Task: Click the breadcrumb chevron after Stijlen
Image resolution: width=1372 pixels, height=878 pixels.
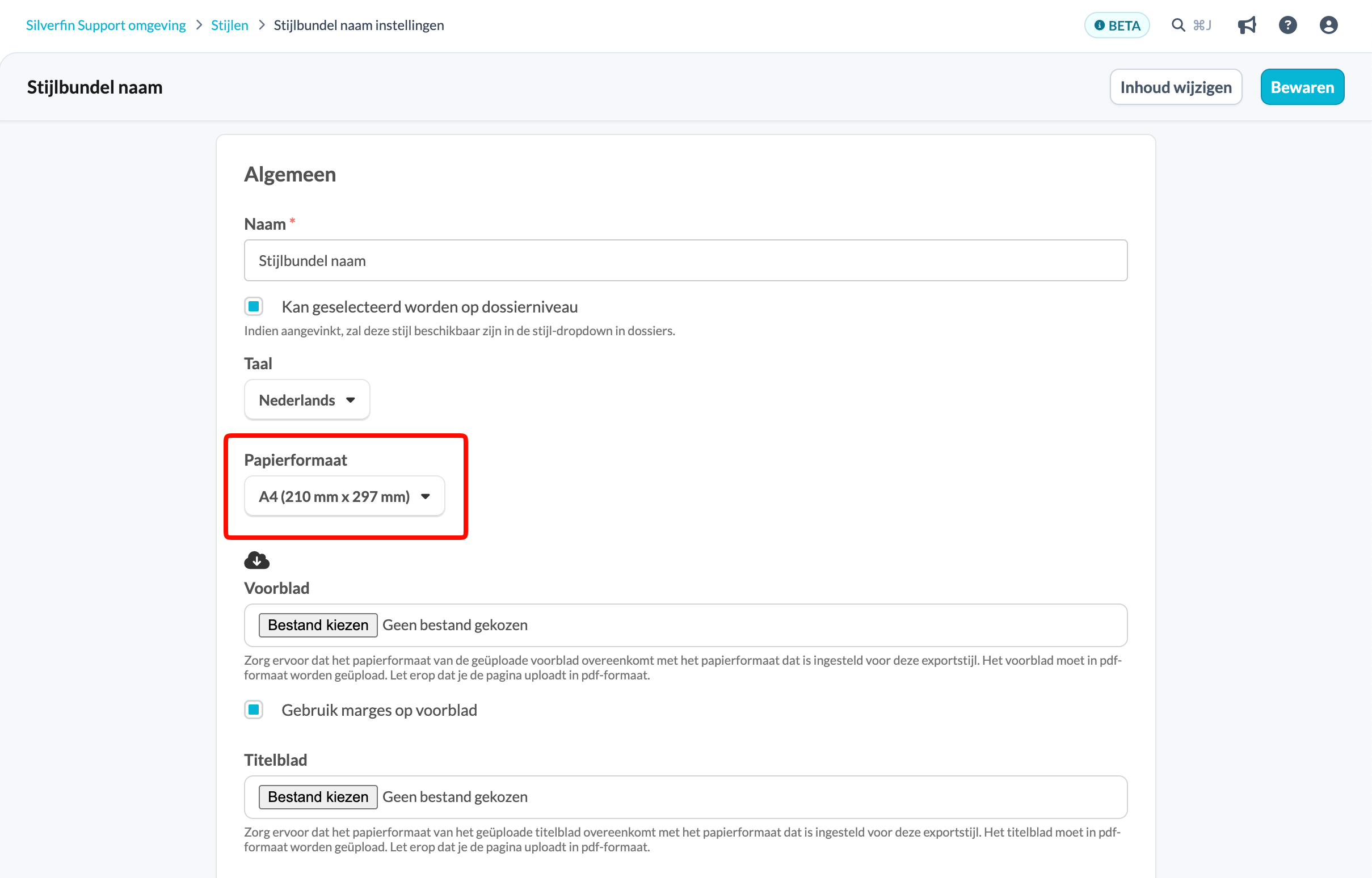Action: click(x=262, y=25)
